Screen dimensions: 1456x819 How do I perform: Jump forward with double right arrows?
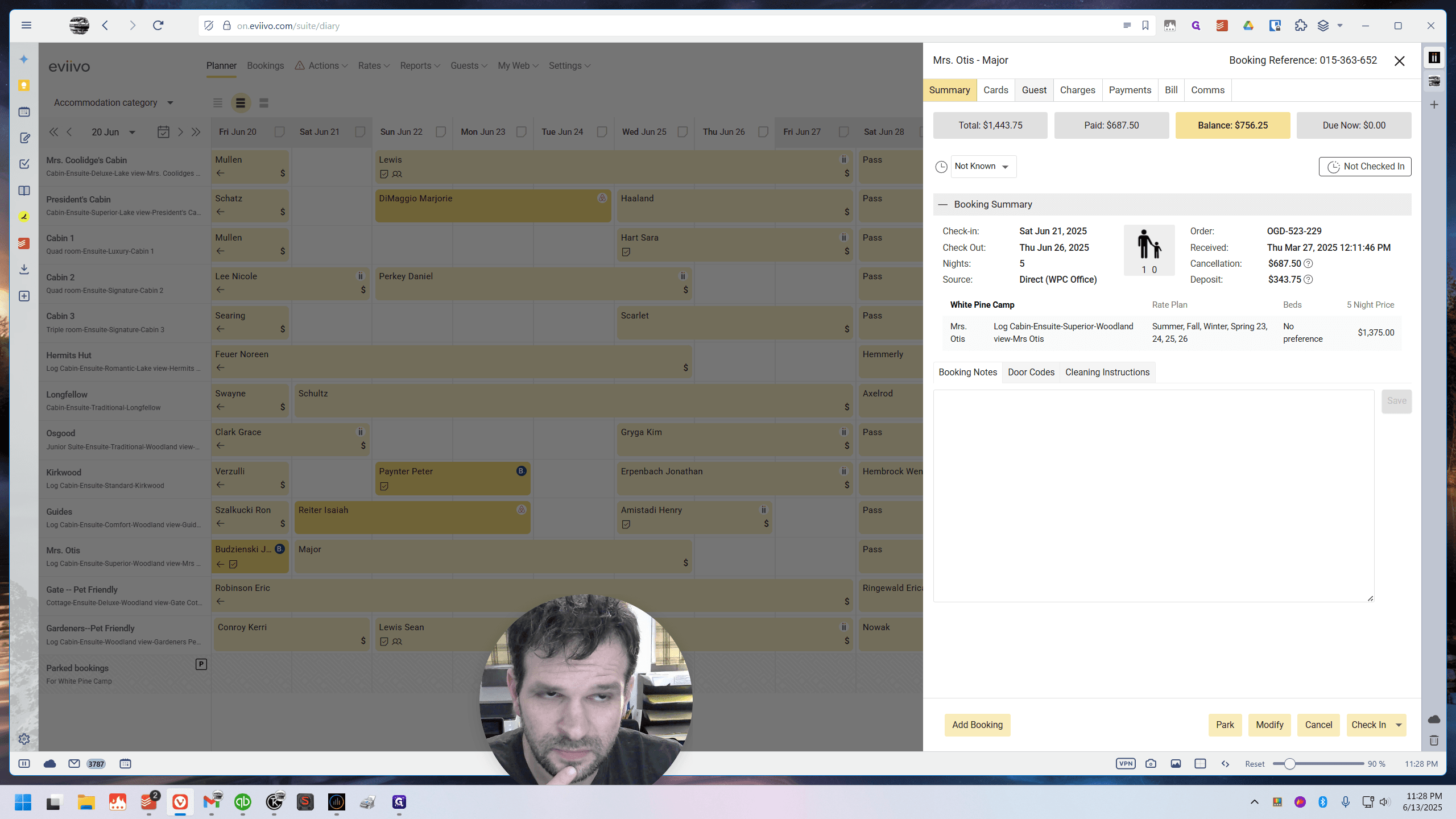point(196,132)
